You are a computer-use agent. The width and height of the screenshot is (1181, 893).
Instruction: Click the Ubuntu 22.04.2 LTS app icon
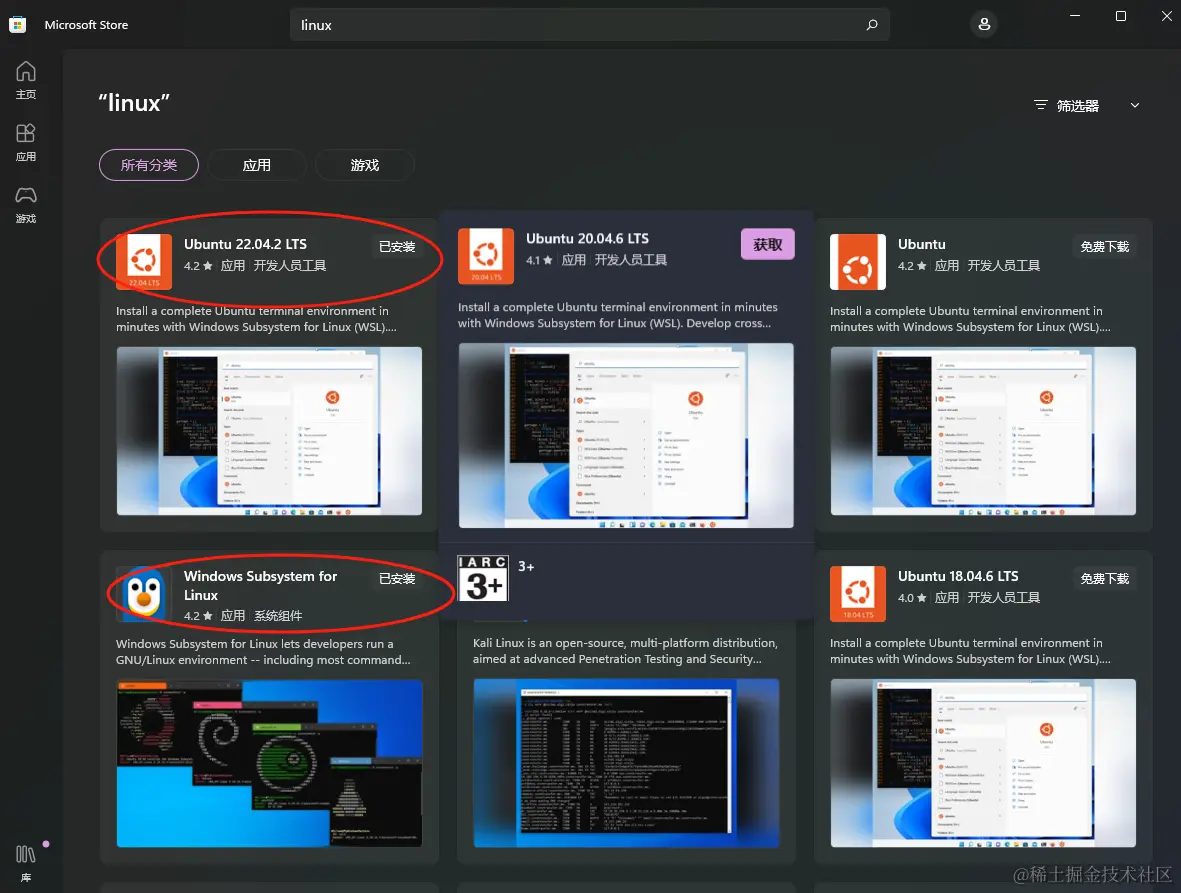point(144,261)
